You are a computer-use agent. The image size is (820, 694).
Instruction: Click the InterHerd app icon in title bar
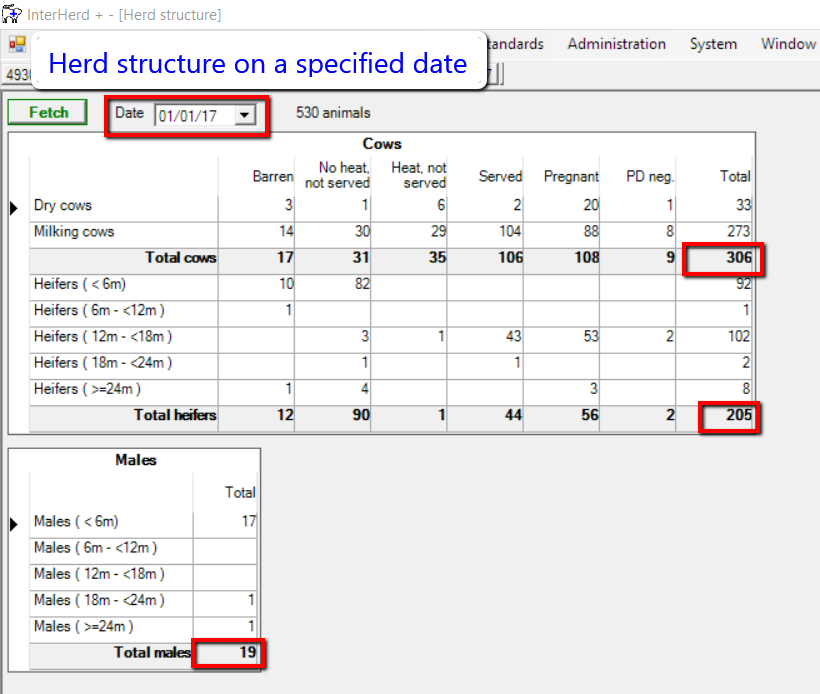[x=12, y=14]
